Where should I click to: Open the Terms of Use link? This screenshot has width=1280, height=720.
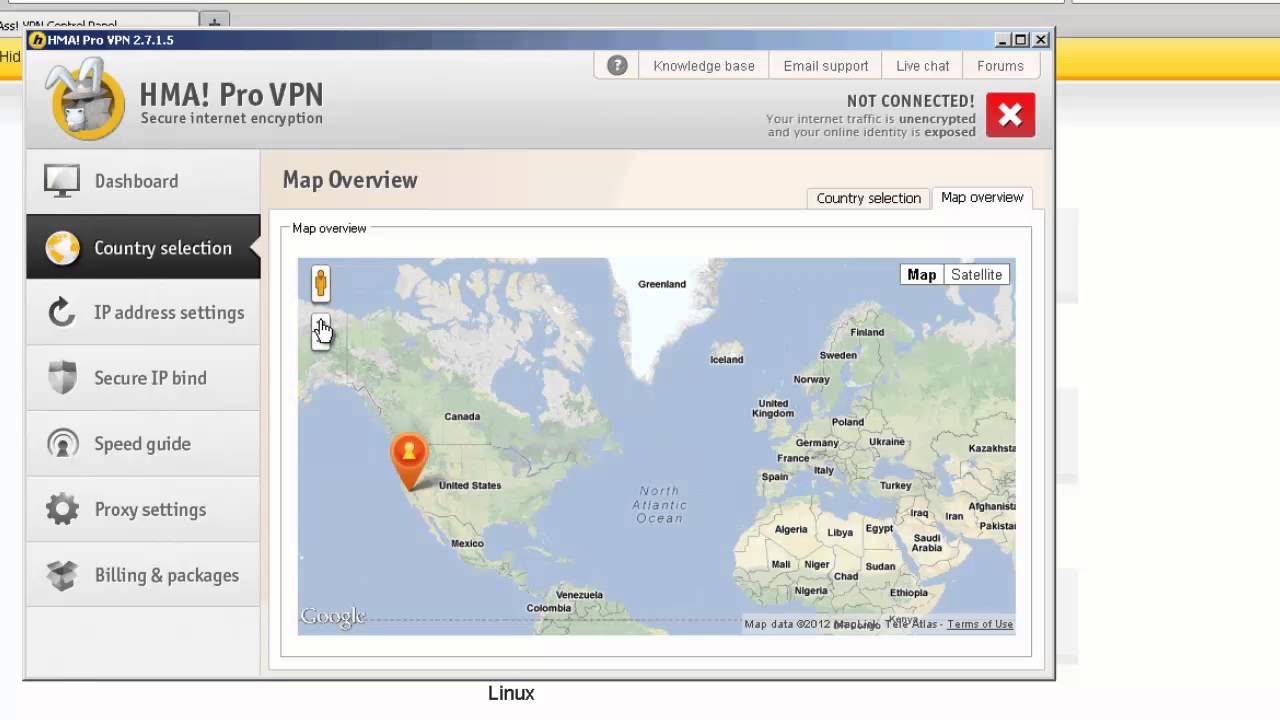980,624
